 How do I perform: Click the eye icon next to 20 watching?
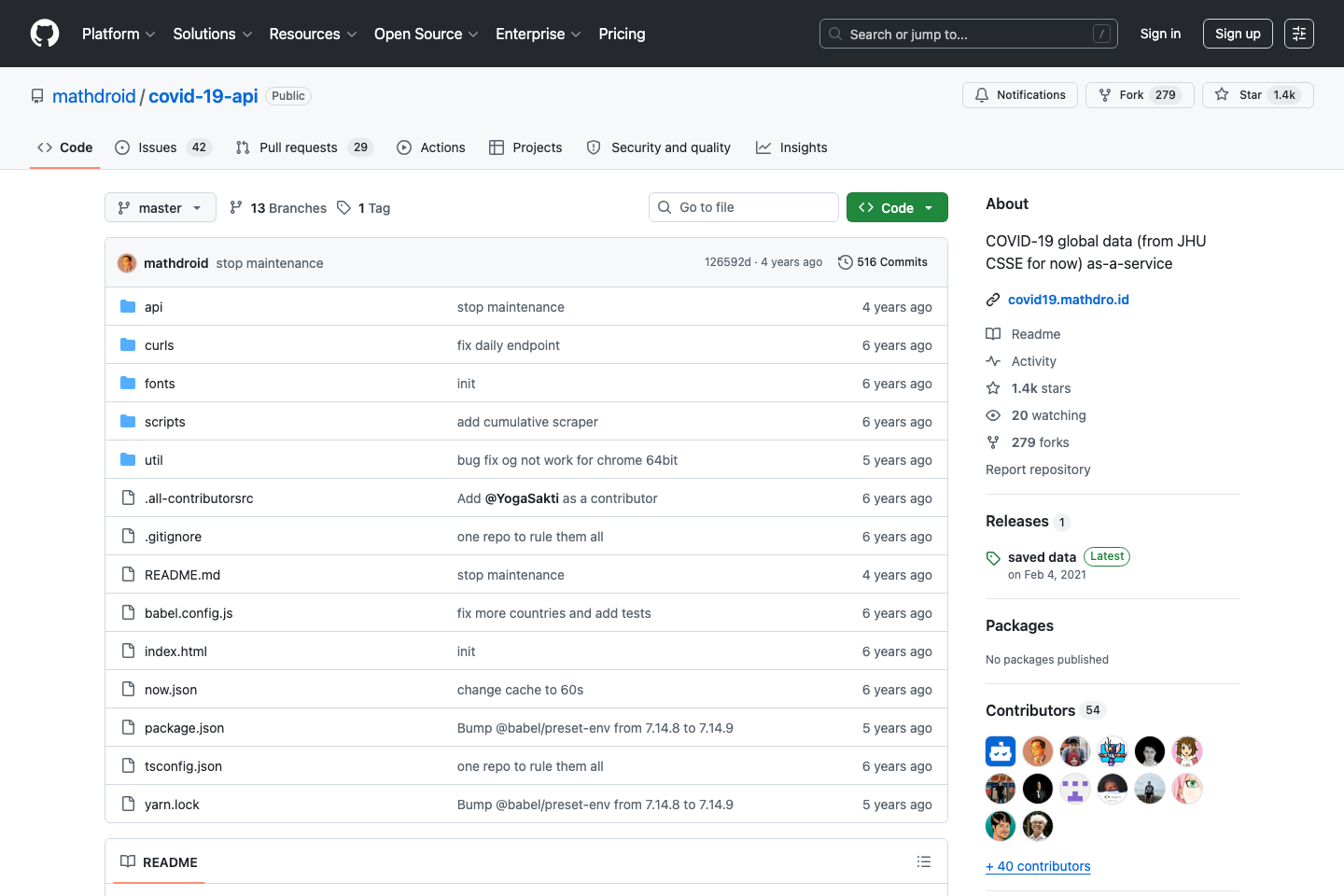coord(992,414)
